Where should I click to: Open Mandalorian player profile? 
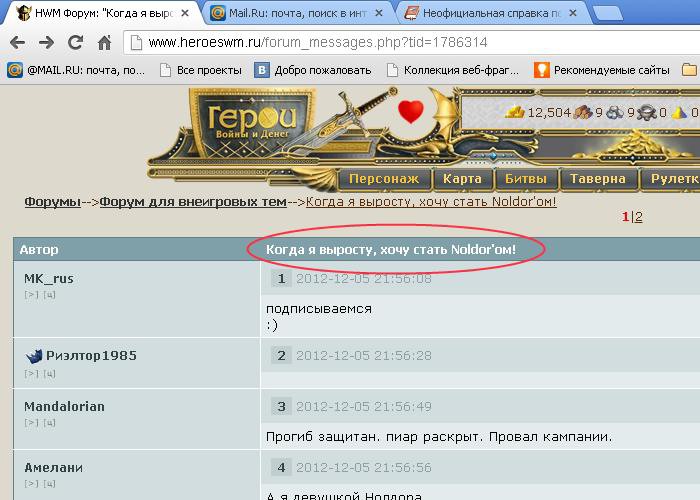64,407
